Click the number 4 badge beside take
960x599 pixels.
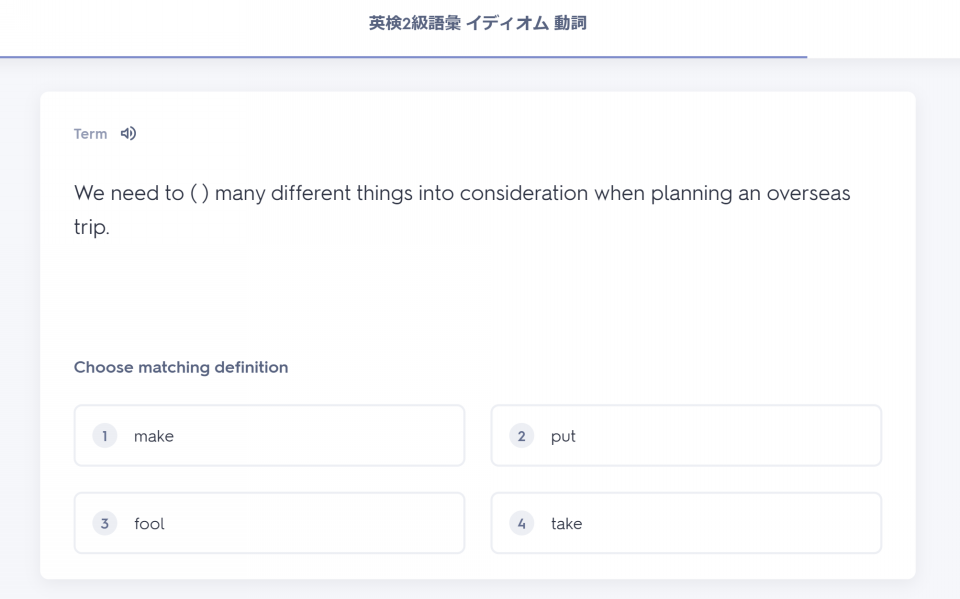coord(522,524)
